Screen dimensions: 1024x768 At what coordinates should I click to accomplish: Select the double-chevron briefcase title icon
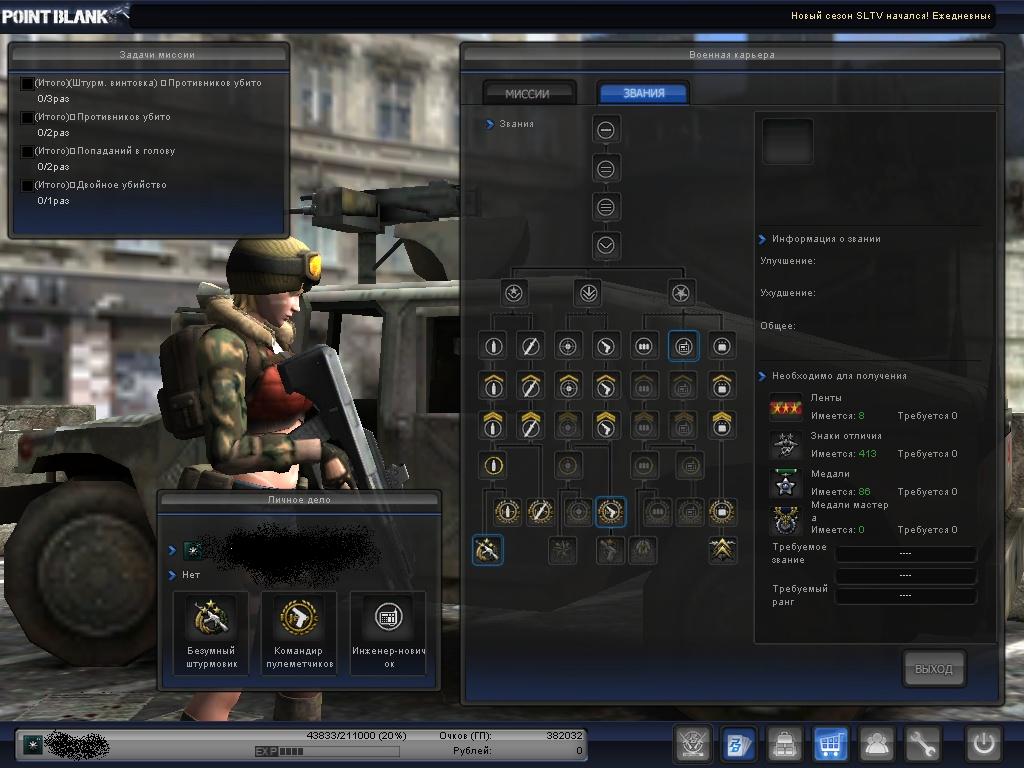pyautogui.click(x=722, y=424)
